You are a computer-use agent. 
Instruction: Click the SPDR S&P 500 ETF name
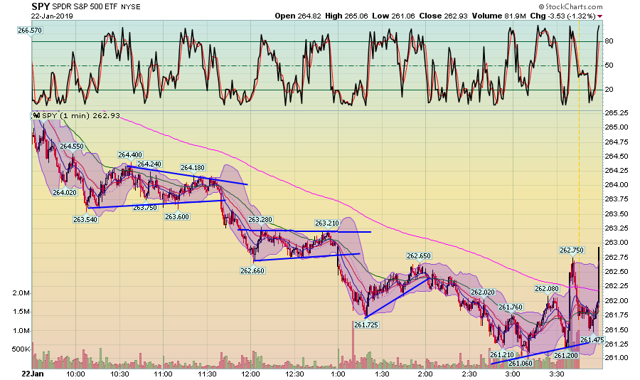(84, 7)
